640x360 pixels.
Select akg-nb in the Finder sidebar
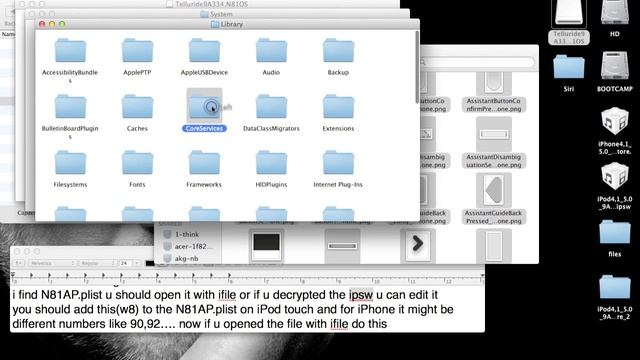[187, 258]
